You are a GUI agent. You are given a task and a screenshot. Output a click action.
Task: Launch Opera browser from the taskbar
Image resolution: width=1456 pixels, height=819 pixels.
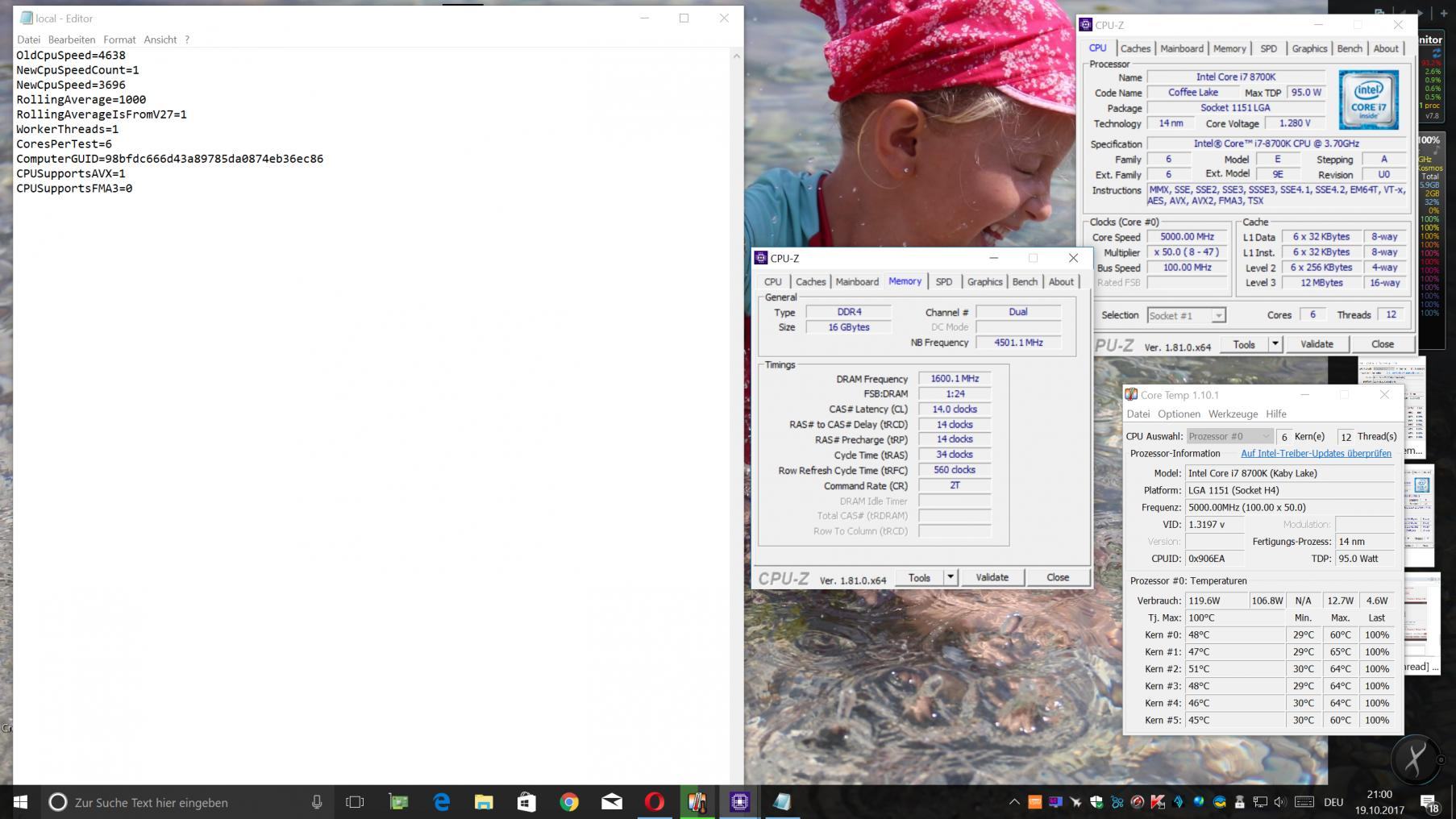coord(655,802)
